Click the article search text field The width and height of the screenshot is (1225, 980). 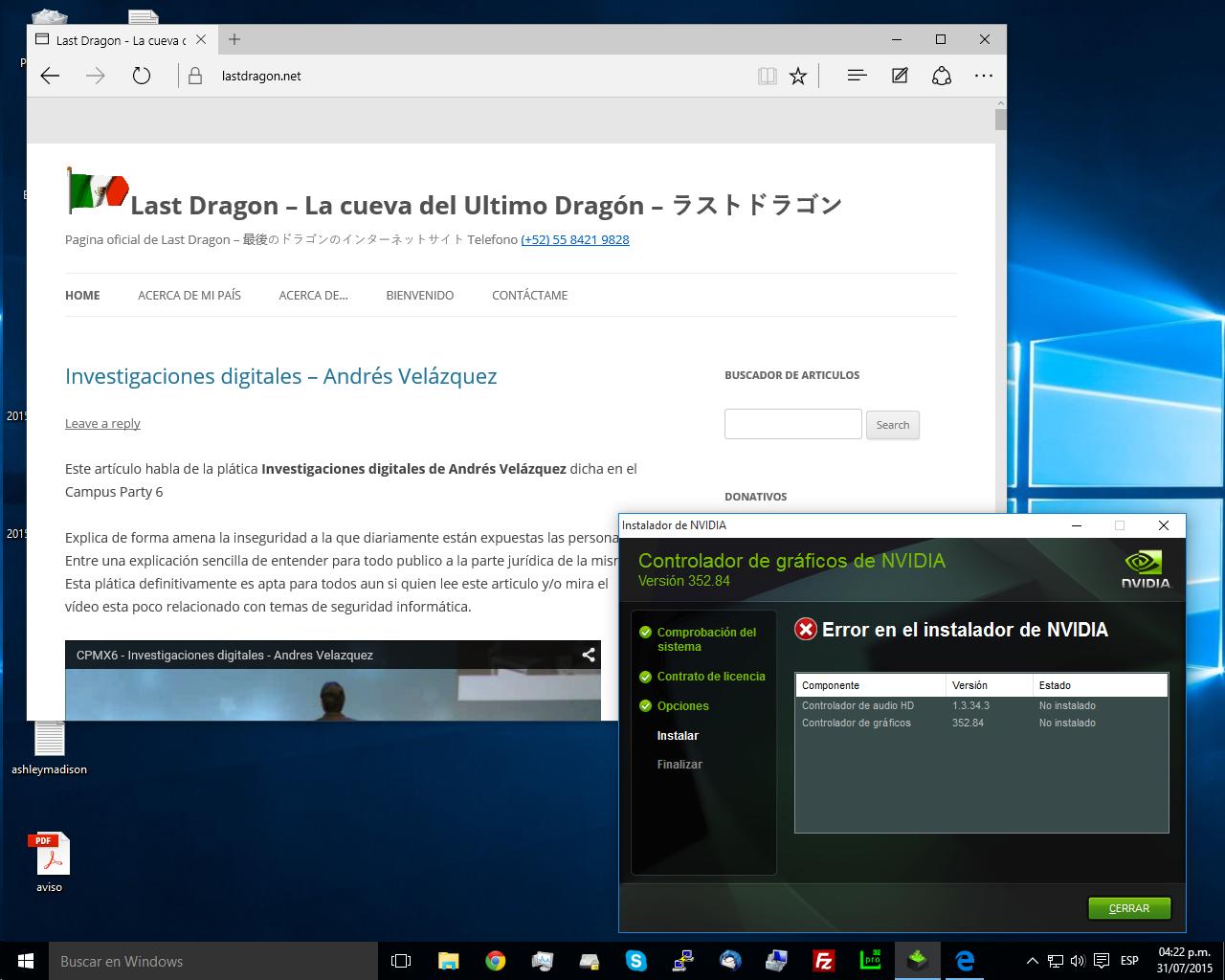[x=792, y=424]
